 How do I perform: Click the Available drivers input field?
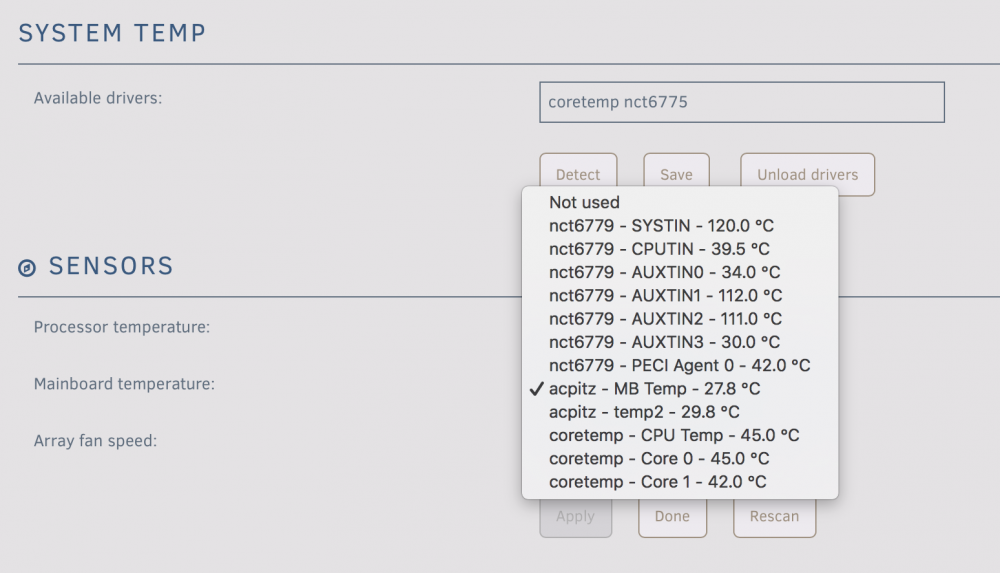[x=742, y=102]
